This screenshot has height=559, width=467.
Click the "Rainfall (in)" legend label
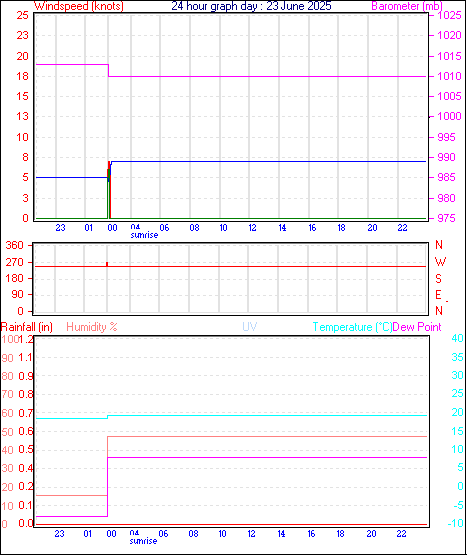(27, 327)
